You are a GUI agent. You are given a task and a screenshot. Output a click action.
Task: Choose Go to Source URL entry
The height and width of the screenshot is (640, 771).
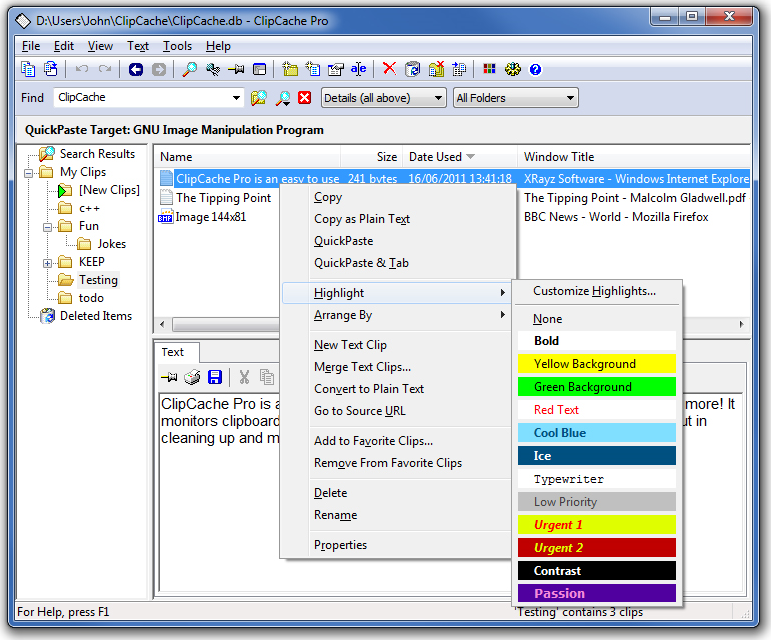[x=360, y=410]
